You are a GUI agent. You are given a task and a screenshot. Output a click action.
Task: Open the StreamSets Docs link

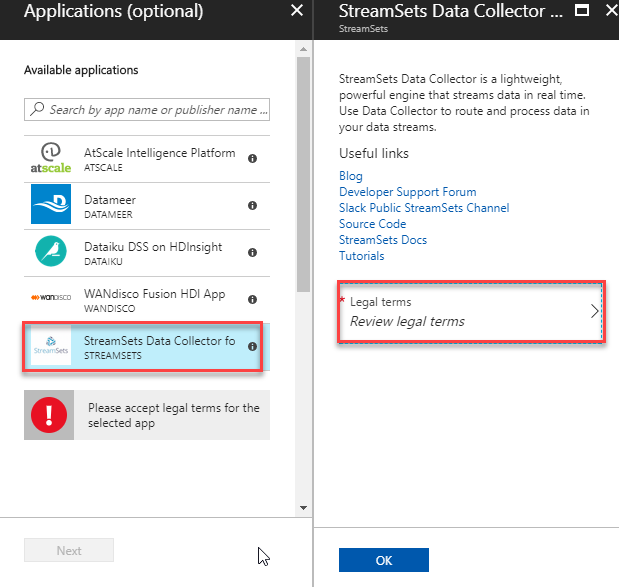click(384, 240)
